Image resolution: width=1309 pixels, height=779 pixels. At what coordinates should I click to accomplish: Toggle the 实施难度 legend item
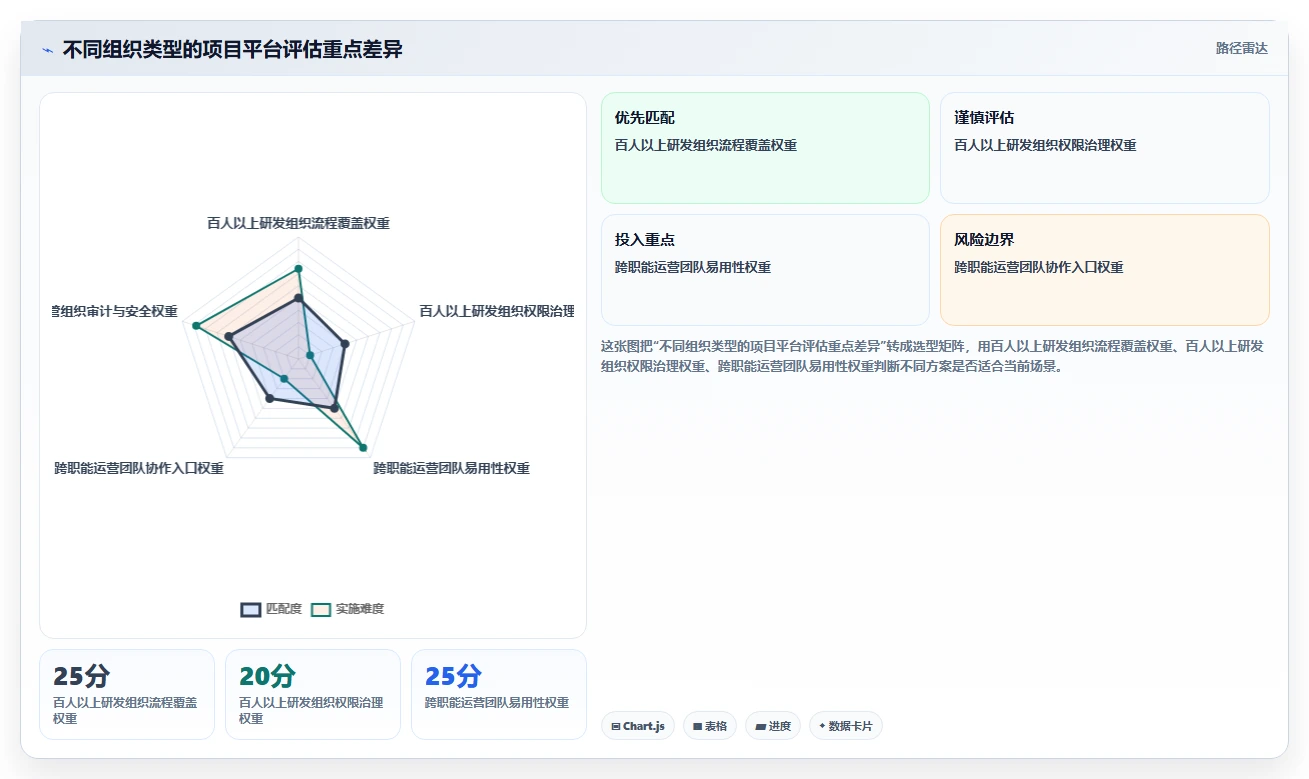347,609
